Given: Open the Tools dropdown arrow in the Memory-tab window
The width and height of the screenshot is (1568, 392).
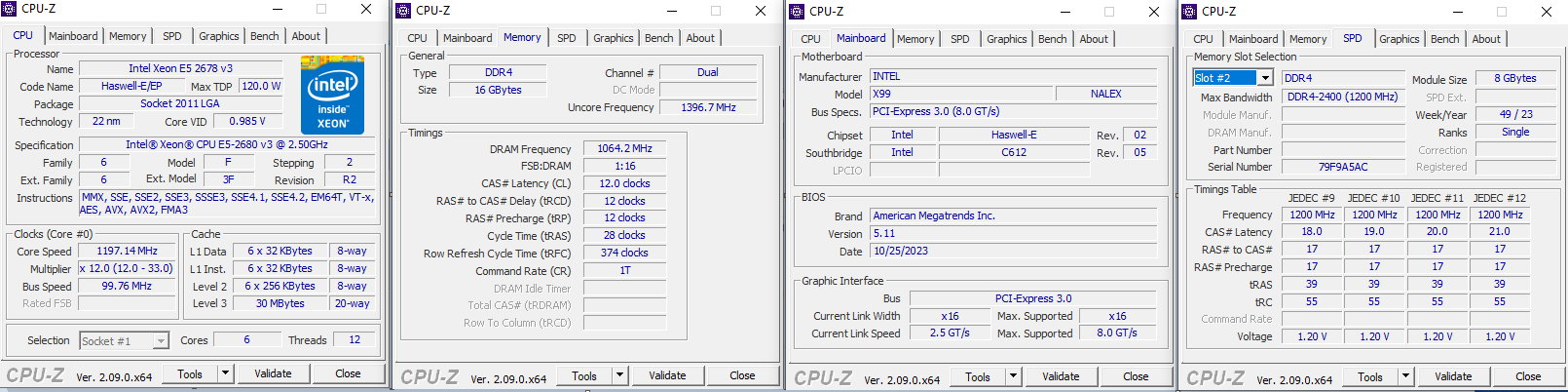Looking at the screenshot, I should pos(619,375).
